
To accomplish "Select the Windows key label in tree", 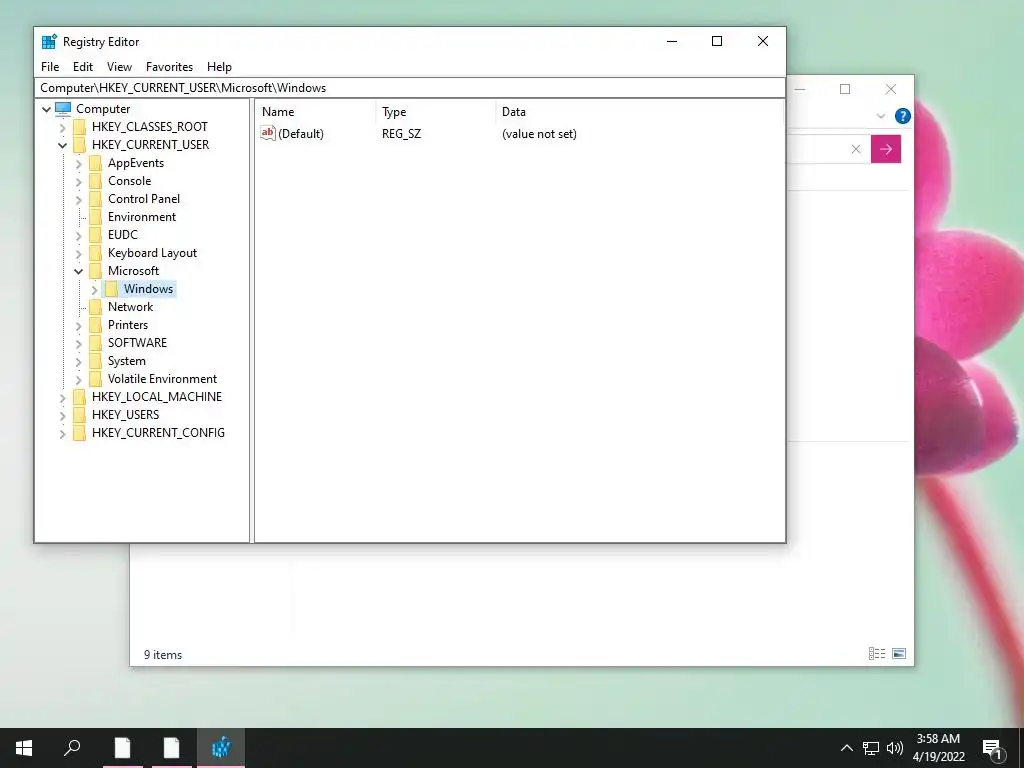I will (x=148, y=289).
